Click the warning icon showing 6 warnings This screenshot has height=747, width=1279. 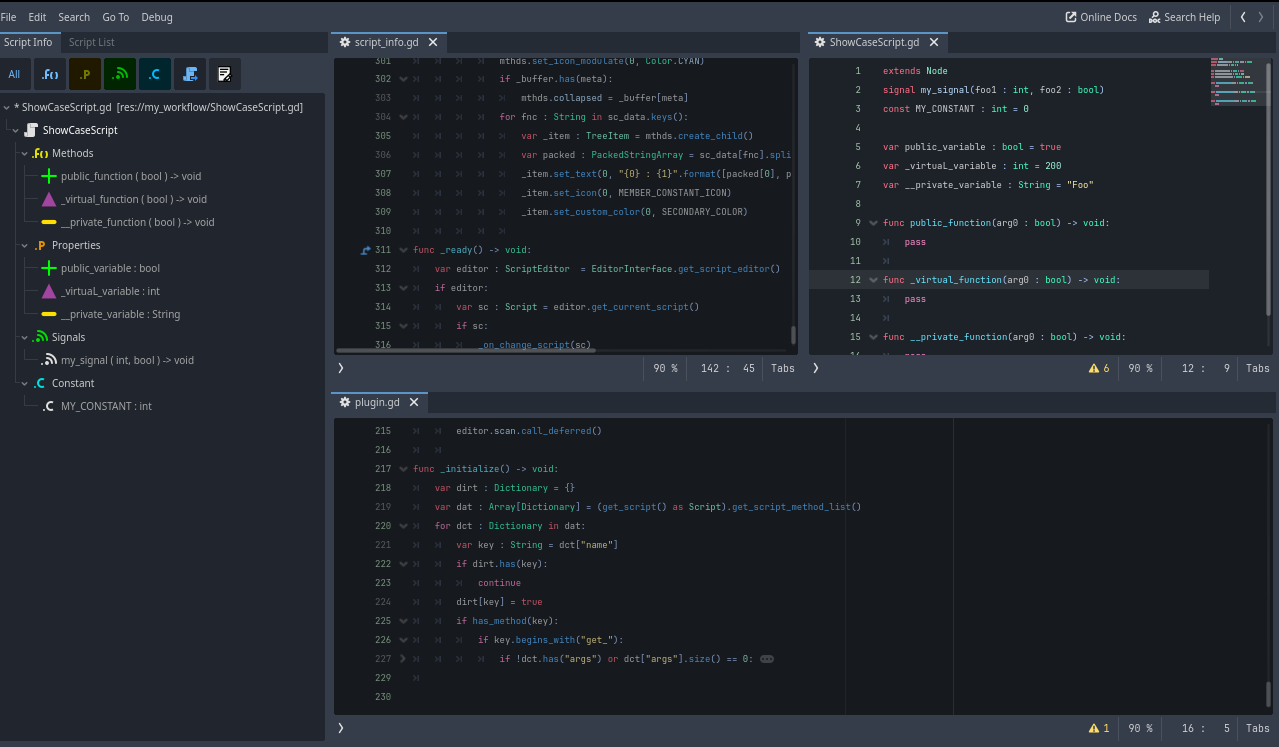click(1094, 368)
